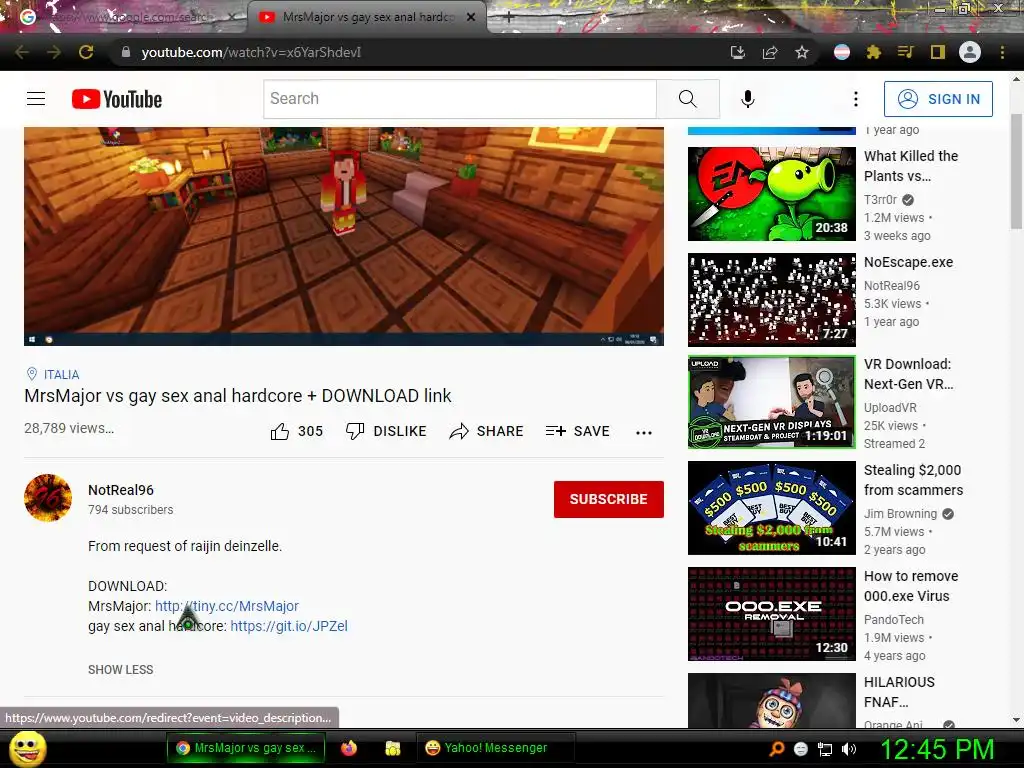Open the tiny.cc/MrsMajor download link
This screenshot has width=1024, height=768.
[x=227, y=606]
